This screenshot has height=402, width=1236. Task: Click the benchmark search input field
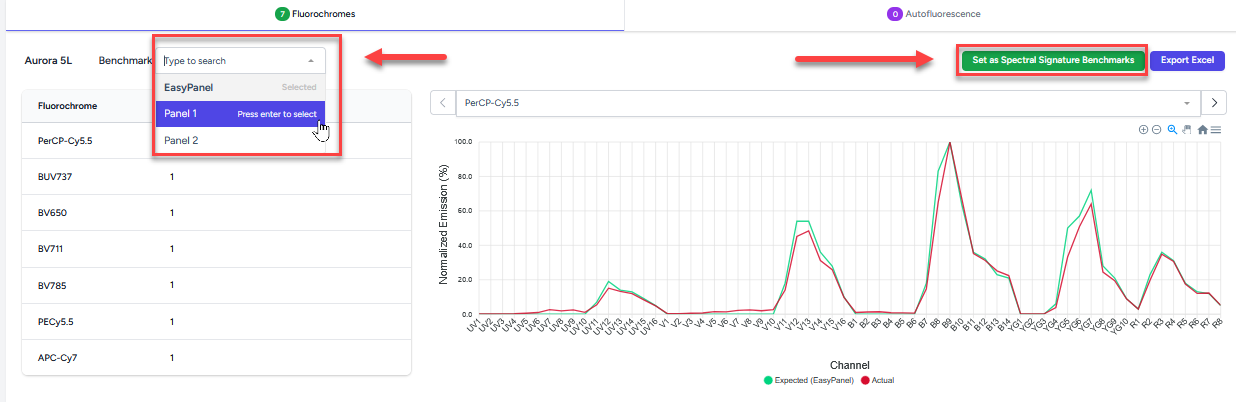click(x=232, y=61)
